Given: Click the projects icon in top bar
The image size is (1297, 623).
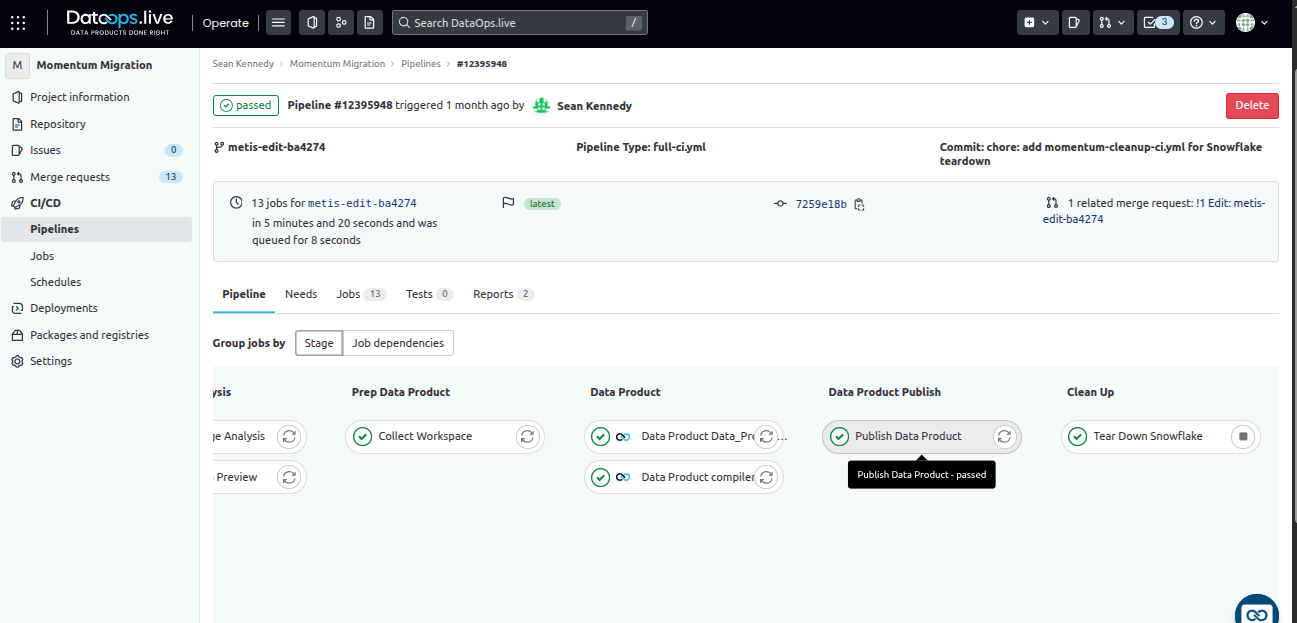Looking at the screenshot, I should 313,22.
